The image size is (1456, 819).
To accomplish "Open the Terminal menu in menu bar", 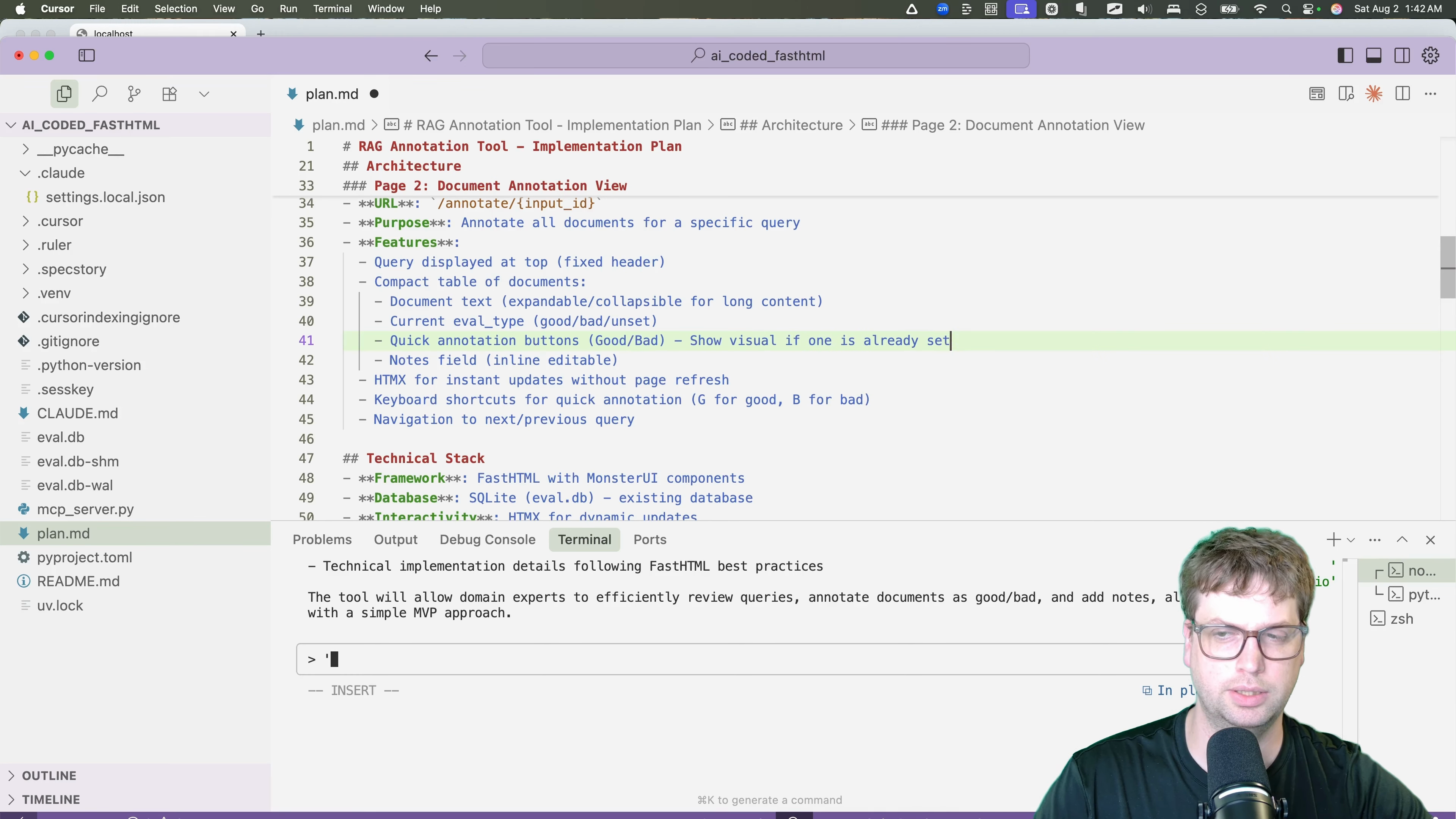I will 333,8.
